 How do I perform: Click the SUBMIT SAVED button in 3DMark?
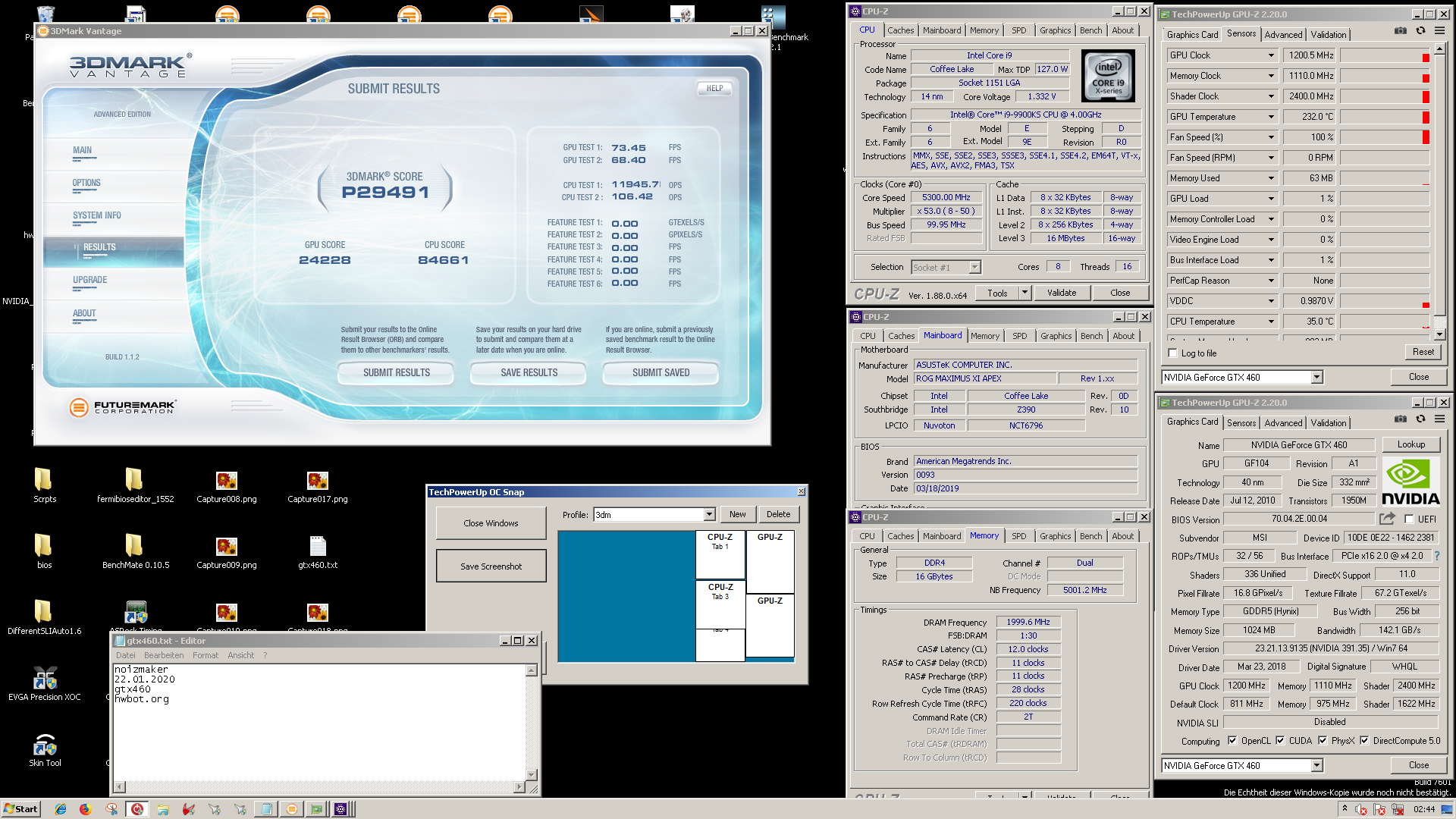point(661,372)
